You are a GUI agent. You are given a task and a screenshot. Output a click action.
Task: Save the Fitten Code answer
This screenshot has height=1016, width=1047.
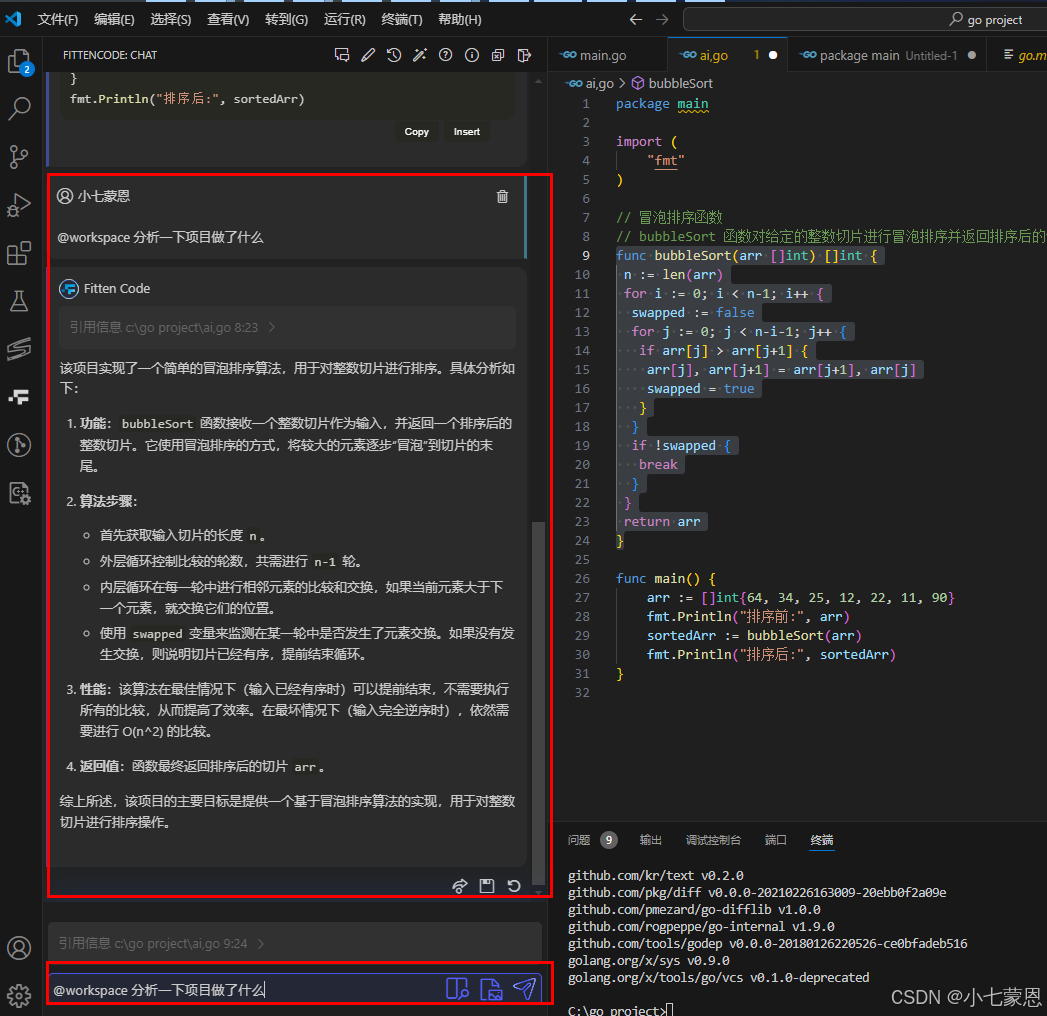pyautogui.click(x=486, y=885)
